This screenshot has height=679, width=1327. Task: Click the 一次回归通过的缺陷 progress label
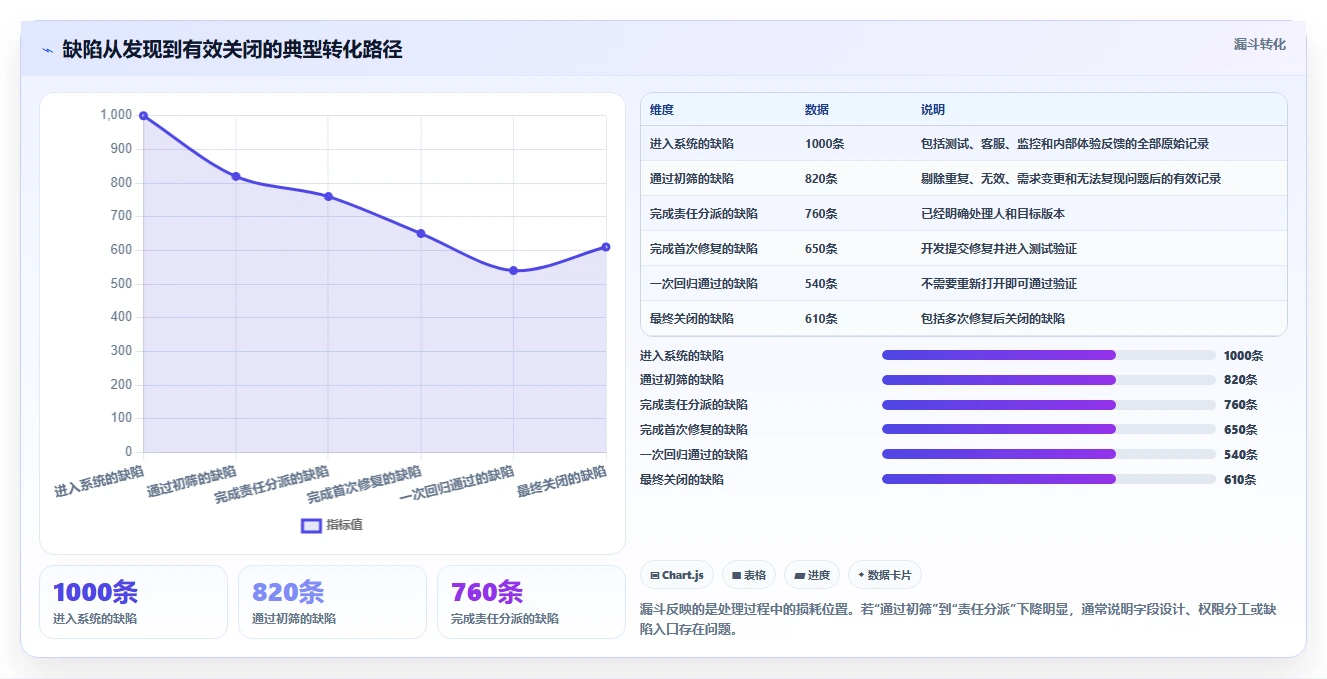click(694, 455)
